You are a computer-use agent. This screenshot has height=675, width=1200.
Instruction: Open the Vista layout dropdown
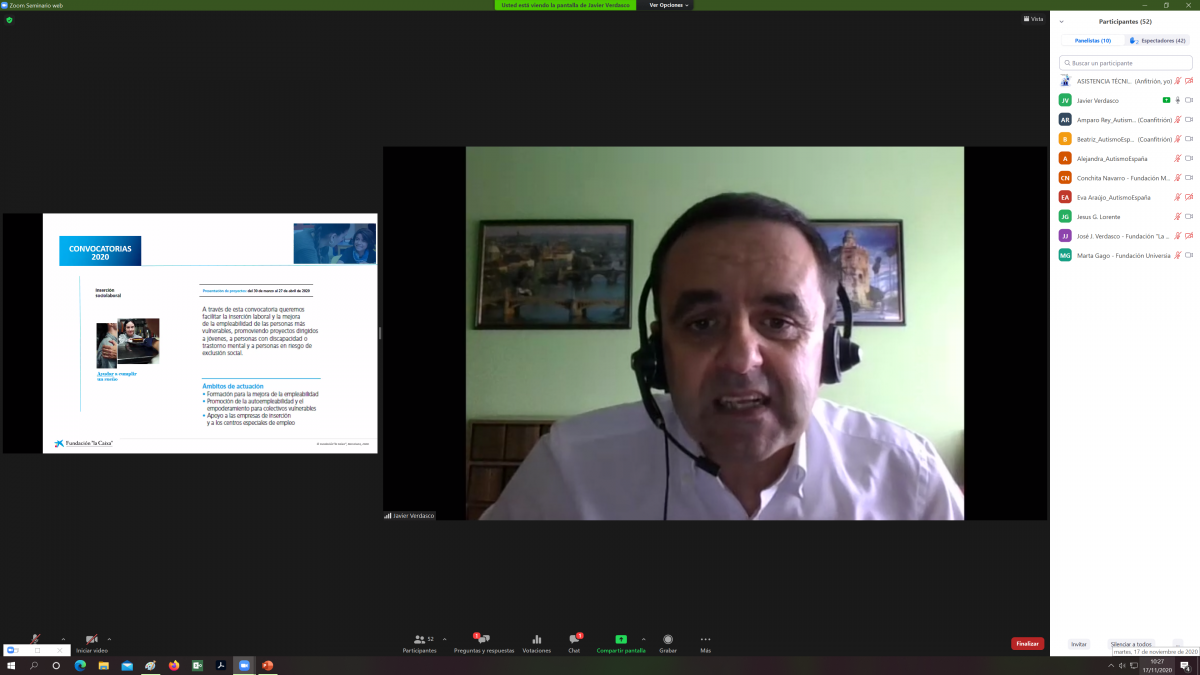(x=1033, y=19)
